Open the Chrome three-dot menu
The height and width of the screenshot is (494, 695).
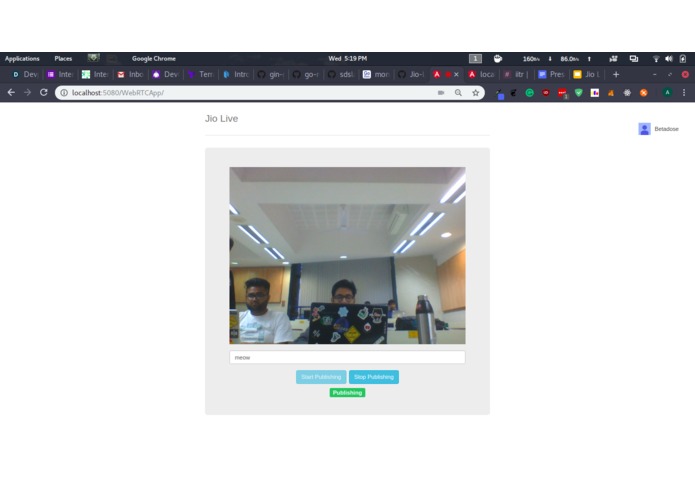click(x=684, y=93)
